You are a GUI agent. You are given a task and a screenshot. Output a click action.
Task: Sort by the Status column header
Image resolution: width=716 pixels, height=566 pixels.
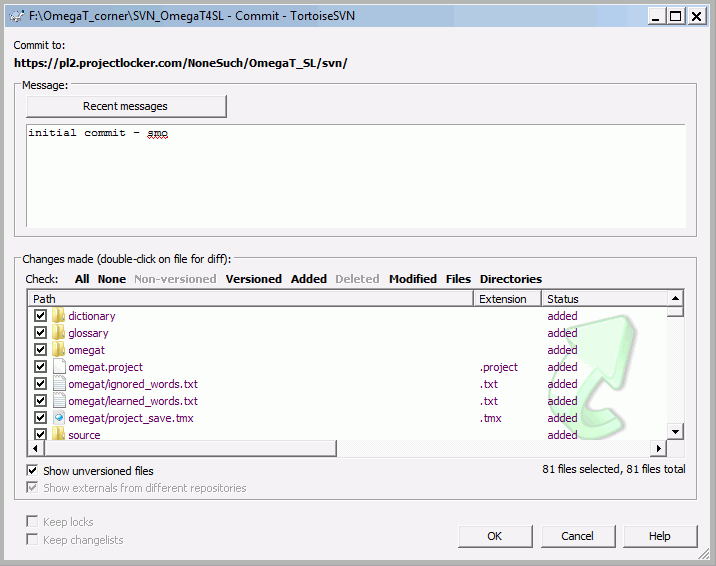[x=604, y=299]
